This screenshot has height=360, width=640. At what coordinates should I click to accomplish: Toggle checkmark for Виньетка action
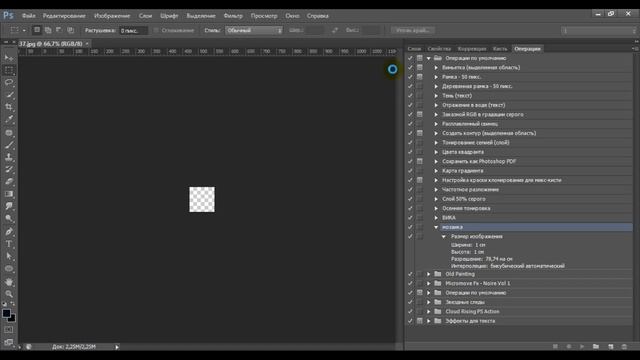point(410,68)
